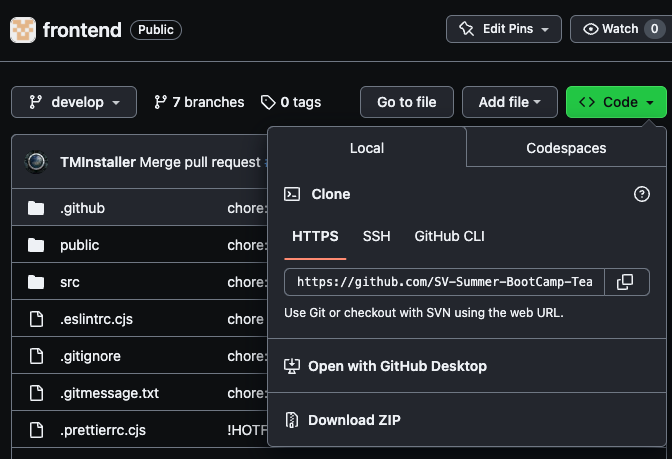Click the Clone help question mark icon

(642, 194)
